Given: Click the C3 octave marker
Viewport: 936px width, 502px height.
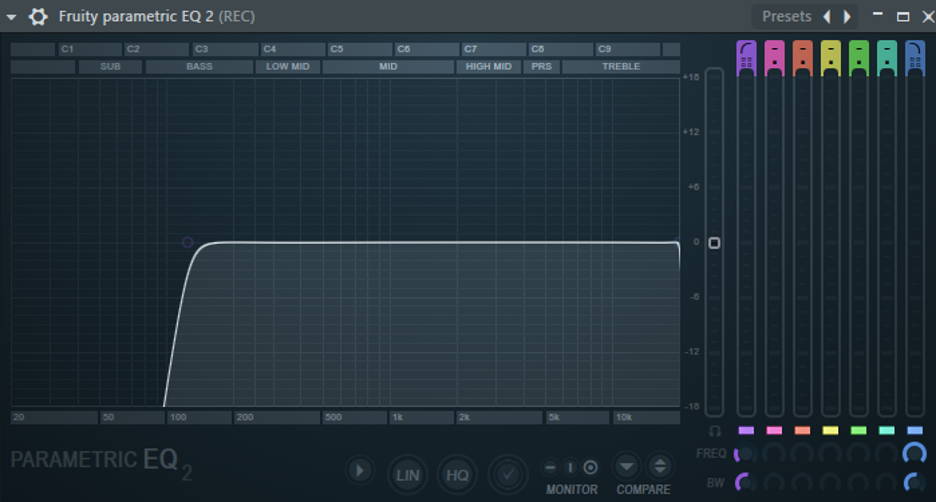Looking at the screenshot, I should pyautogui.click(x=224, y=49).
